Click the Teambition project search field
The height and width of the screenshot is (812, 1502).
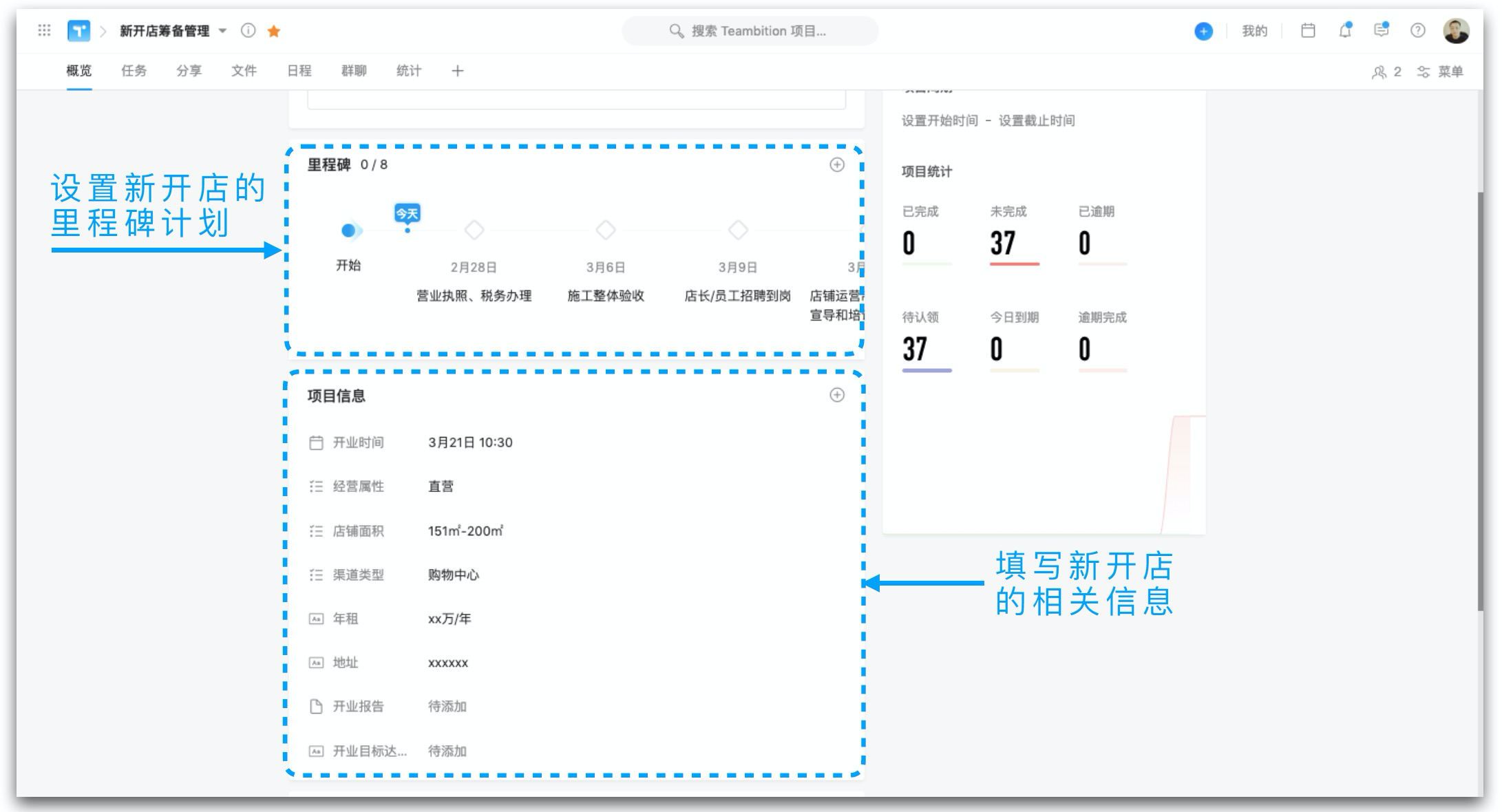(x=750, y=31)
